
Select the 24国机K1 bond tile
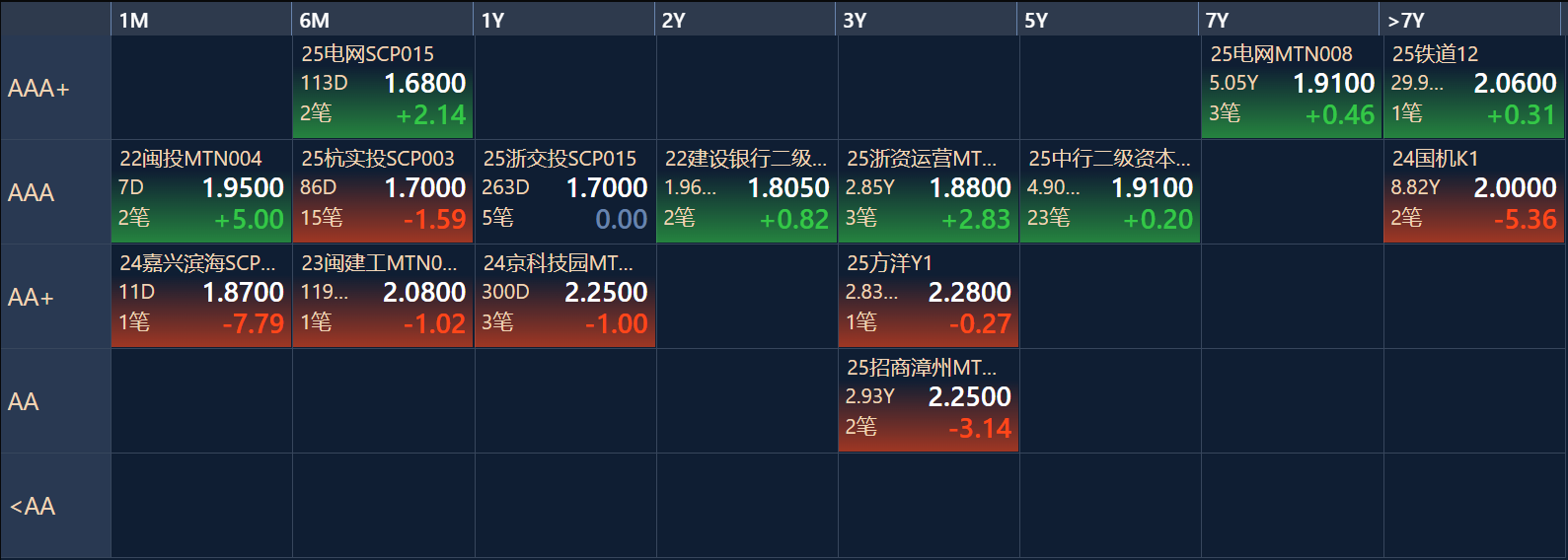point(1473,191)
